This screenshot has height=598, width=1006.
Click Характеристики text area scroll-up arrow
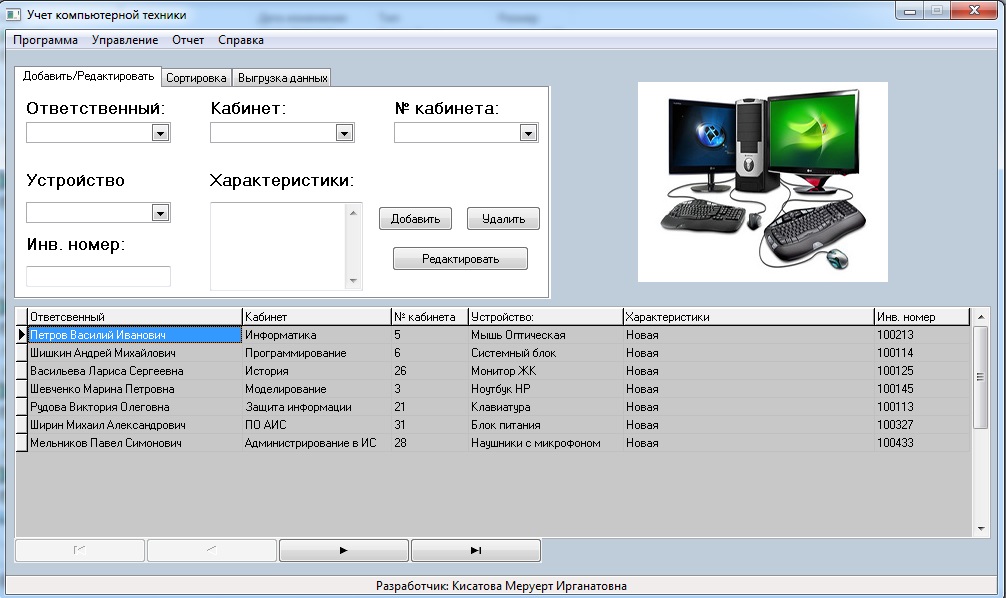(354, 212)
